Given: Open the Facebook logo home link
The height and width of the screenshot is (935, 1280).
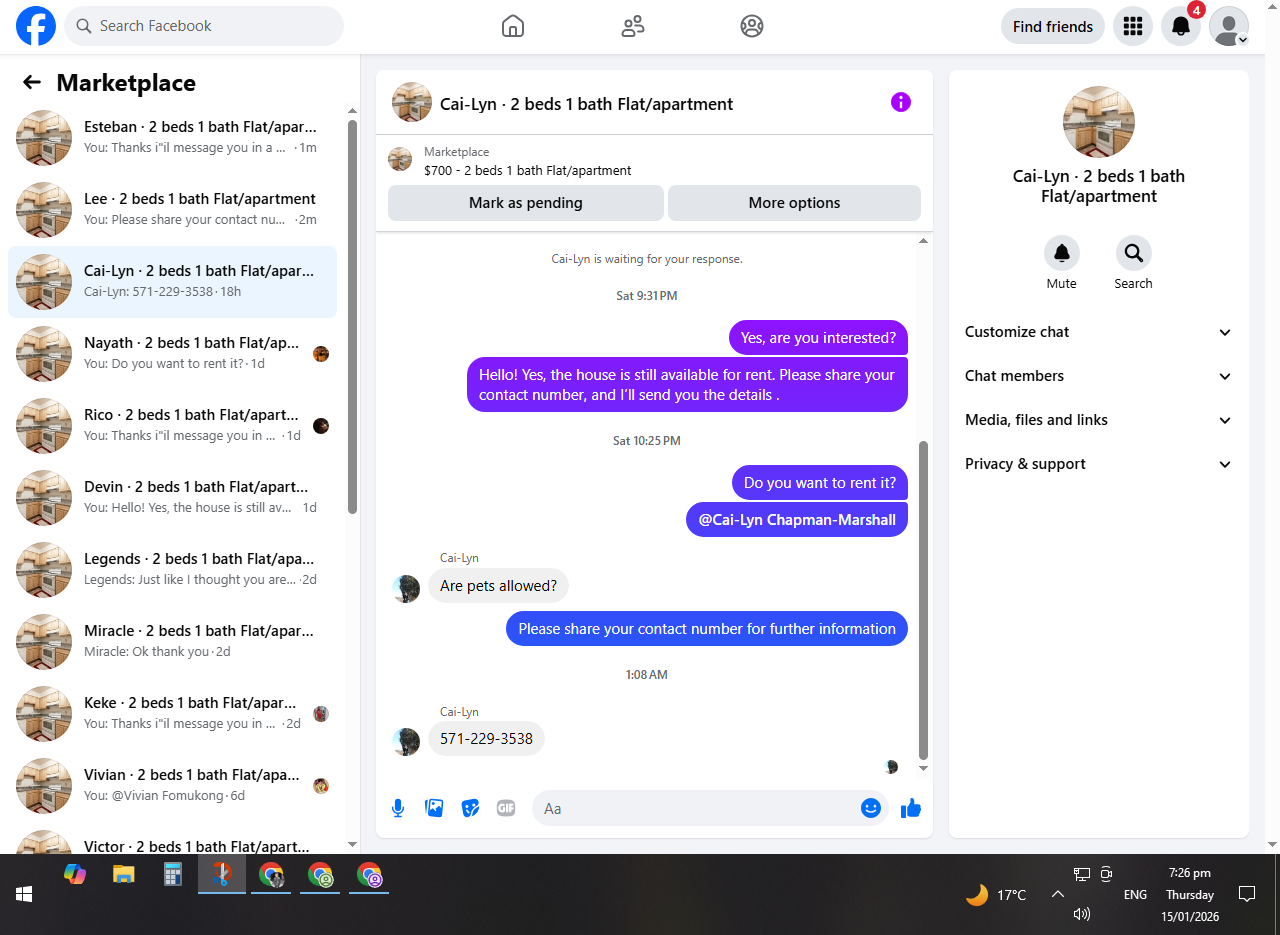Looking at the screenshot, I should point(36,26).
